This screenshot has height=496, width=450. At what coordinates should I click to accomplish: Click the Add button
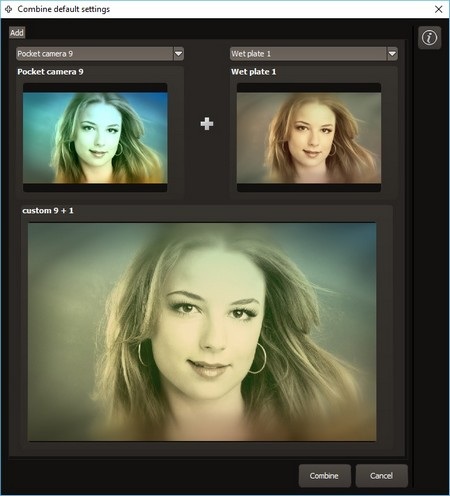pyautogui.click(x=17, y=33)
